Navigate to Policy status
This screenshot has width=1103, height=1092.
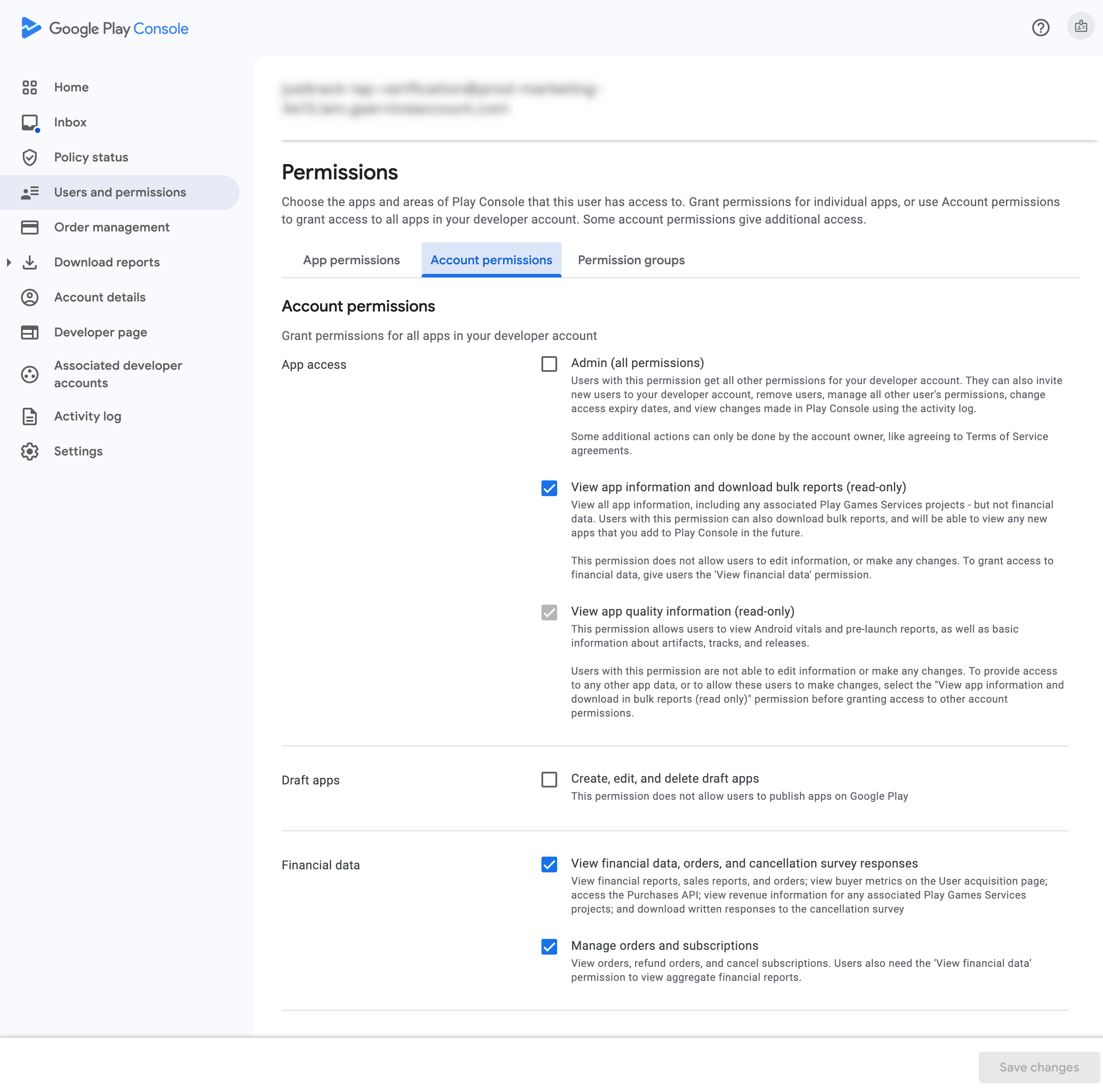click(91, 157)
